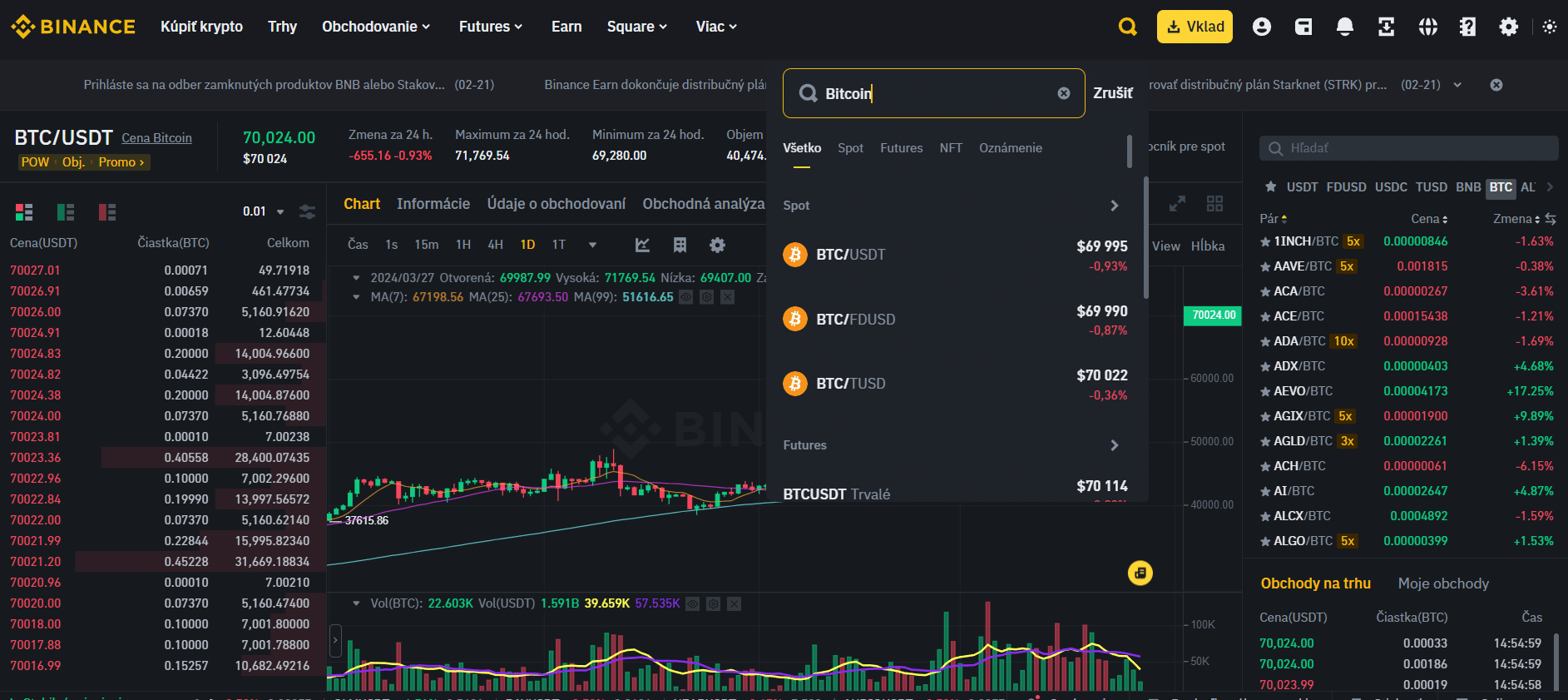This screenshot has width=1568, height=700.
Task: Toggle Volume indicator visibility eye icon
Action: coord(692,603)
